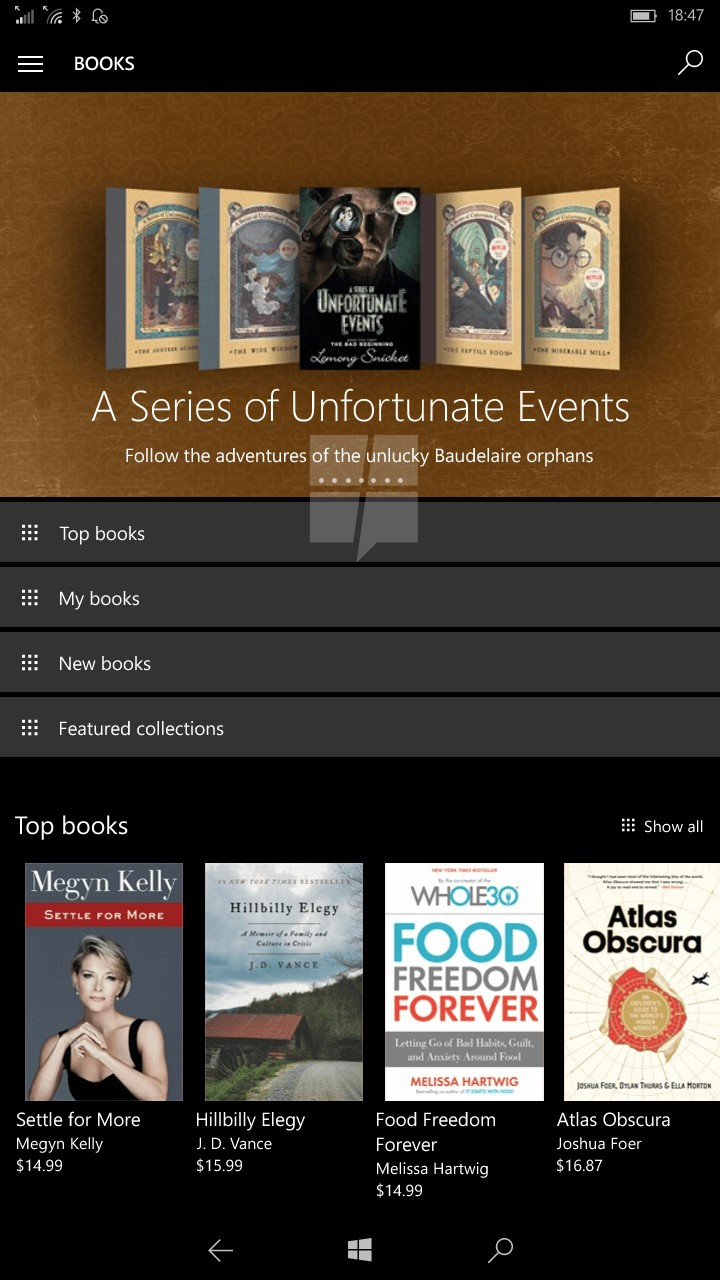The width and height of the screenshot is (720, 1280).
Task: Open Hillbilly Elegy book cover
Action: (x=284, y=982)
